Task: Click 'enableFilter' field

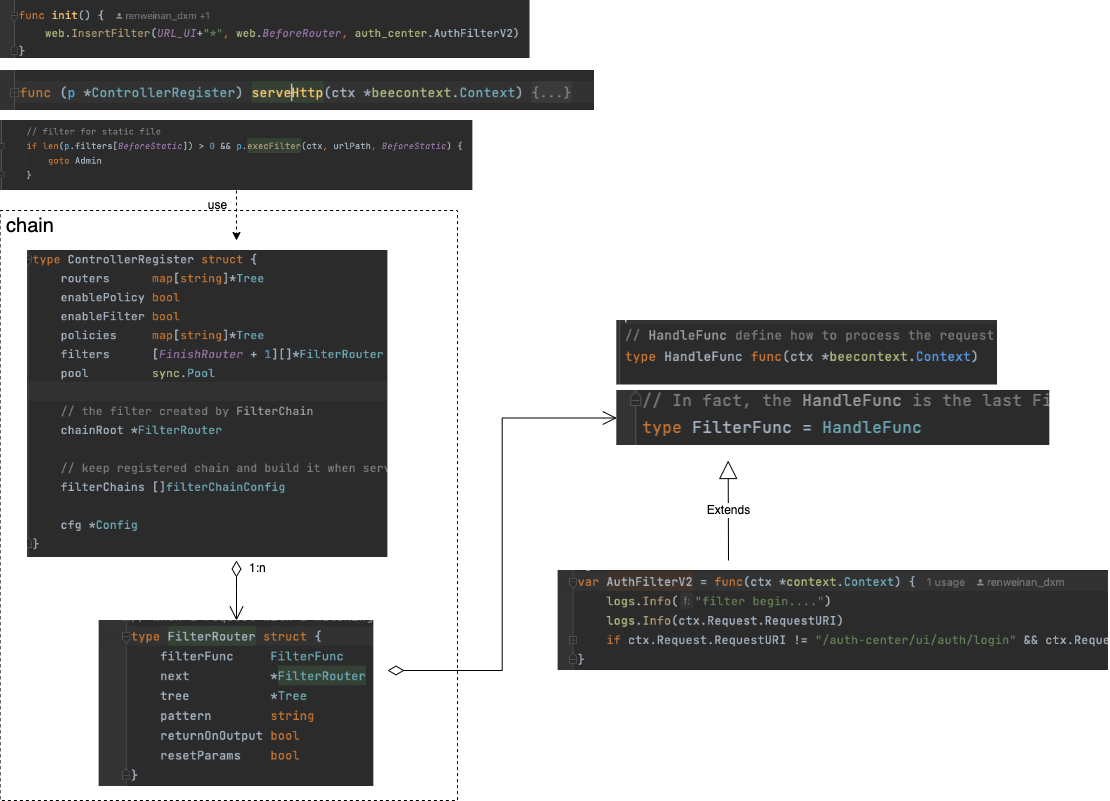Action: [103, 316]
